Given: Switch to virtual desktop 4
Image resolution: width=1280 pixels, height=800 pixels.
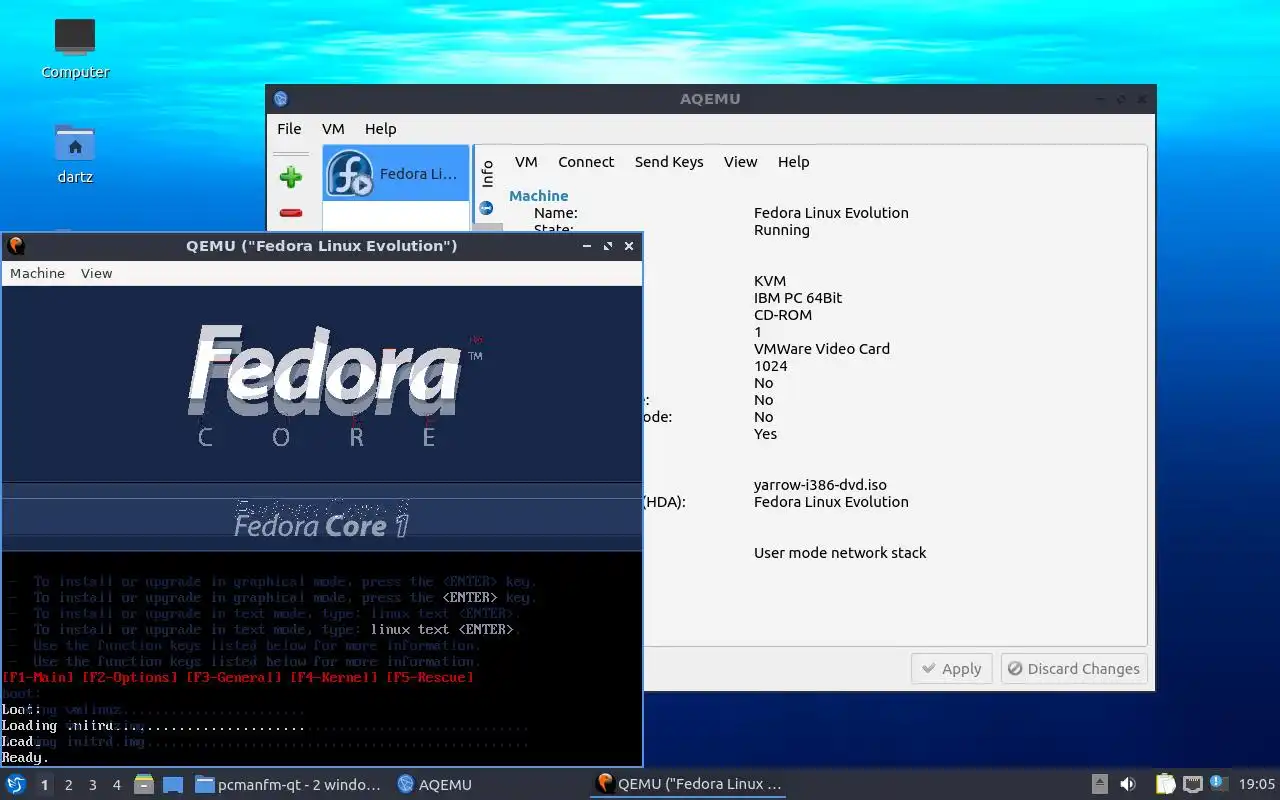Looking at the screenshot, I should pyautogui.click(x=116, y=785).
